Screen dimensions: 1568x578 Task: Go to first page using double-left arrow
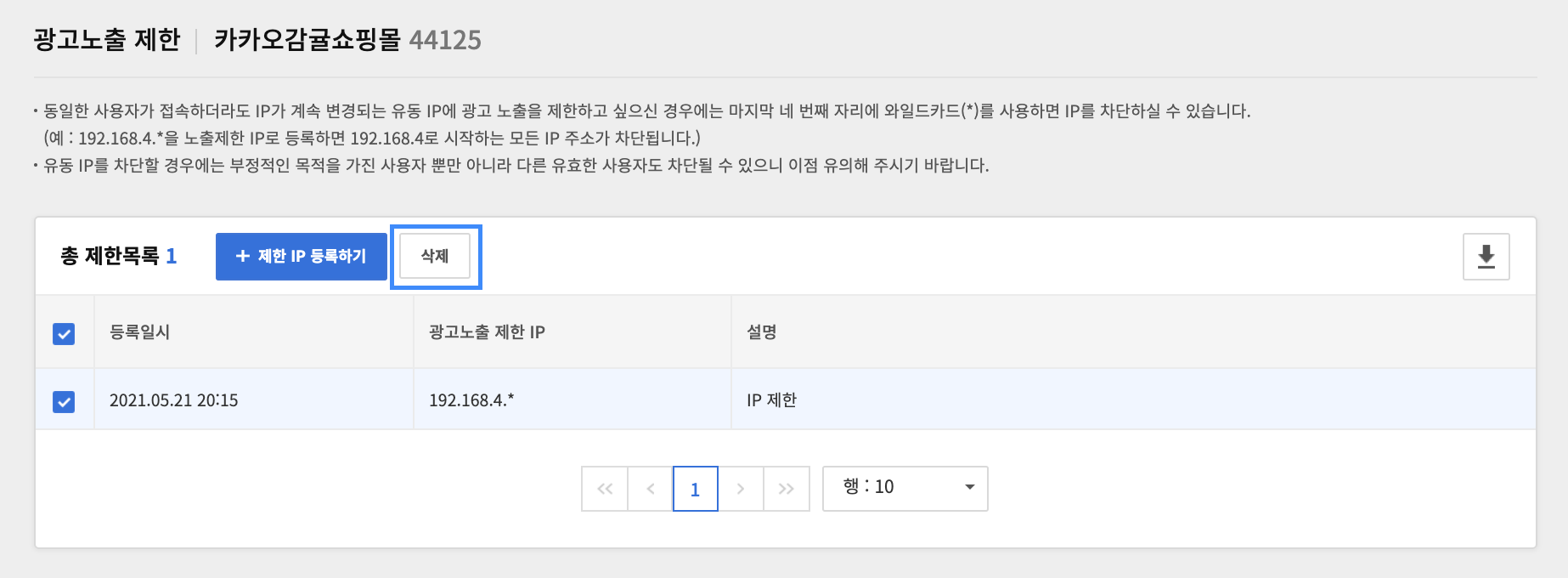click(605, 489)
